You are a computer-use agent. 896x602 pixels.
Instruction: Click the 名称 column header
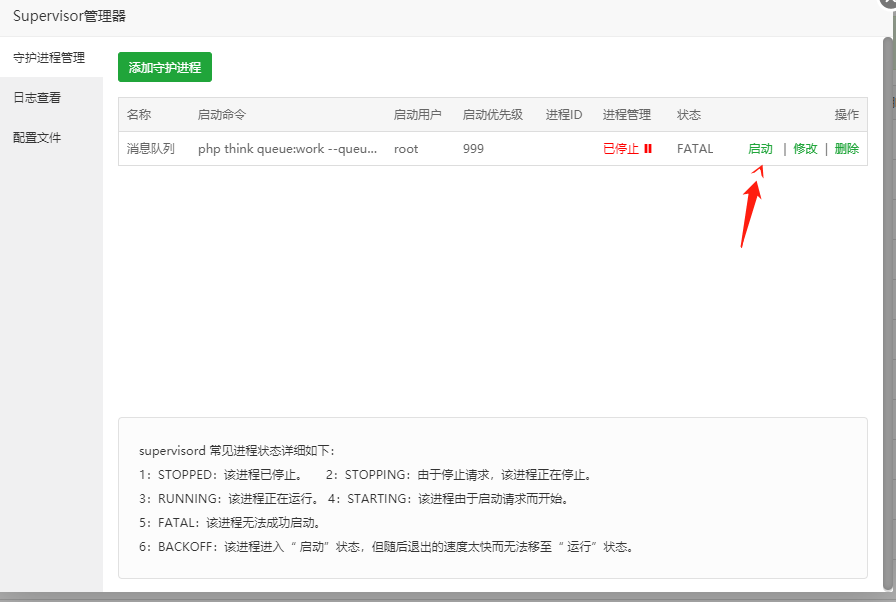(x=139, y=114)
